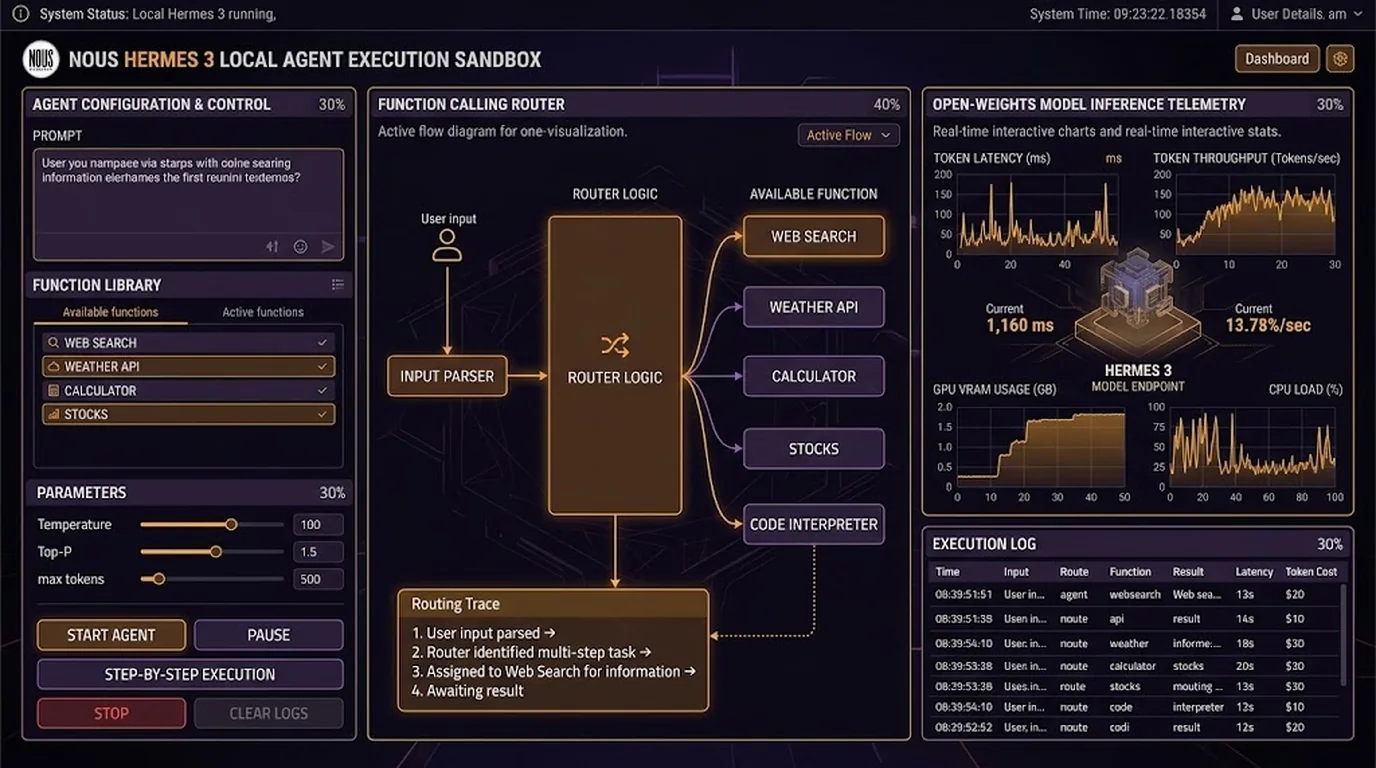Select the CODE INTERPRETER function node

[x=814, y=524]
